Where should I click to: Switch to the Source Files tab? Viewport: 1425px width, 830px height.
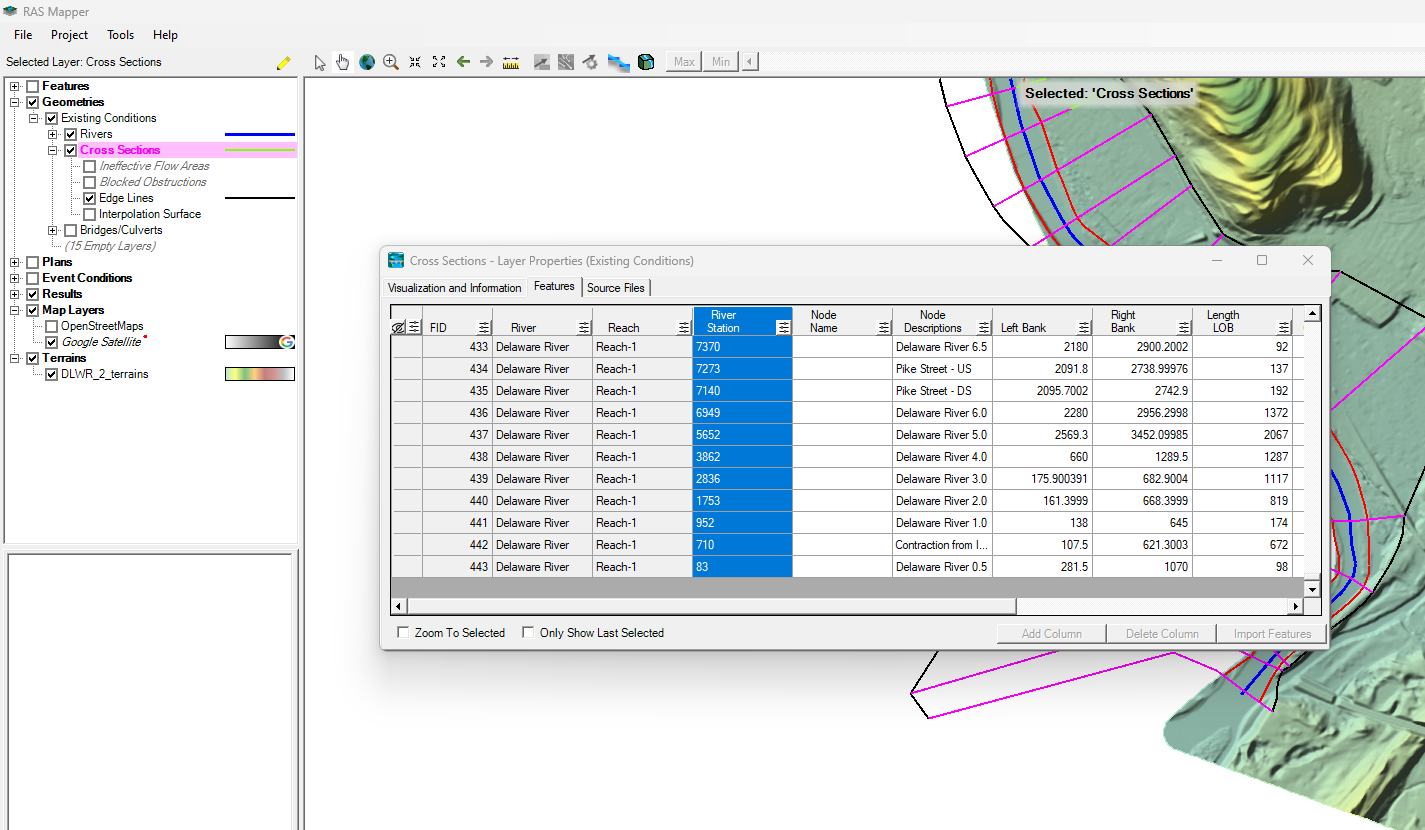616,288
